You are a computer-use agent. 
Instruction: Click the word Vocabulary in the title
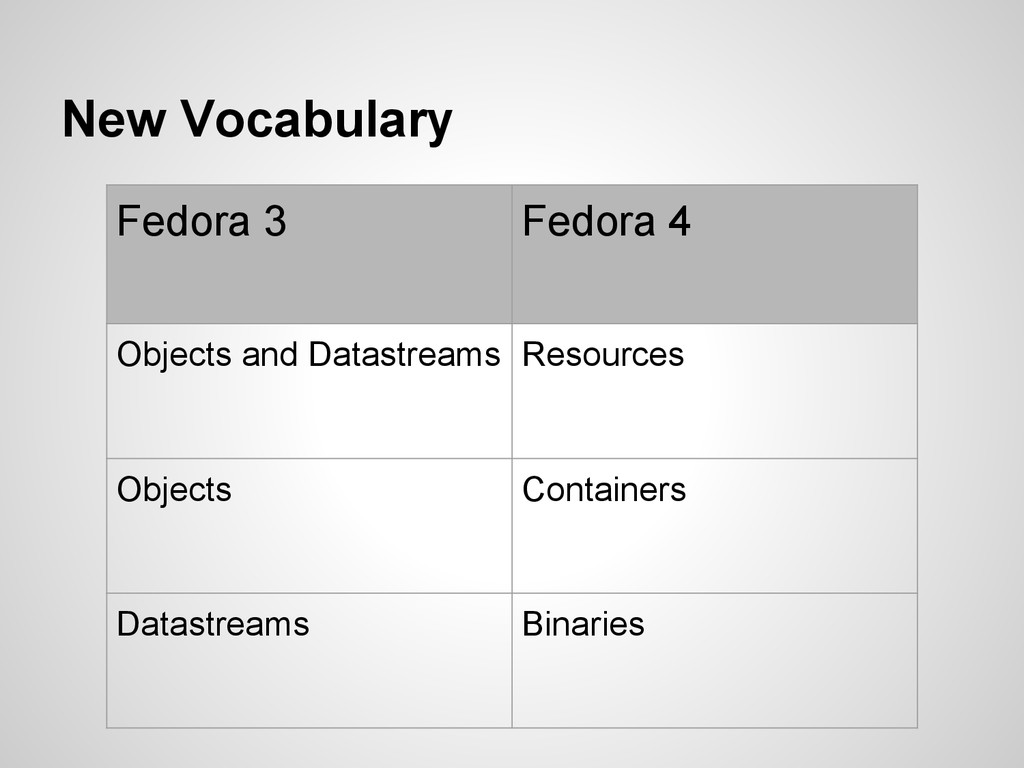coord(316,120)
